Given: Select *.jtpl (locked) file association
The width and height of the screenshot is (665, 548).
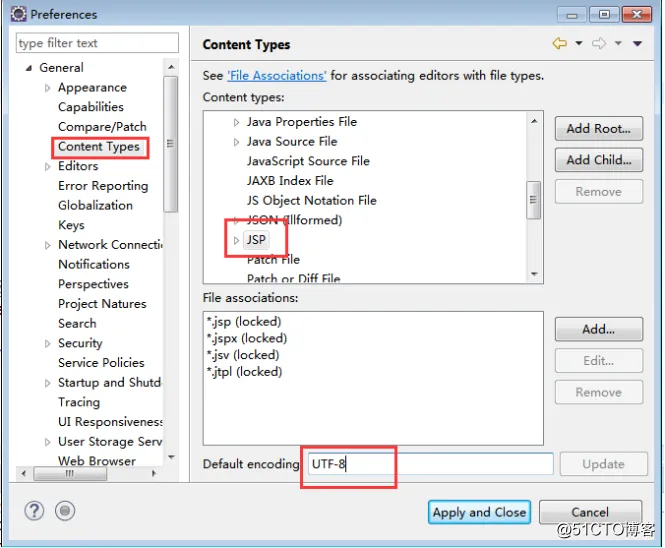Looking at the screenshot, I should click(x=244, y=372).
